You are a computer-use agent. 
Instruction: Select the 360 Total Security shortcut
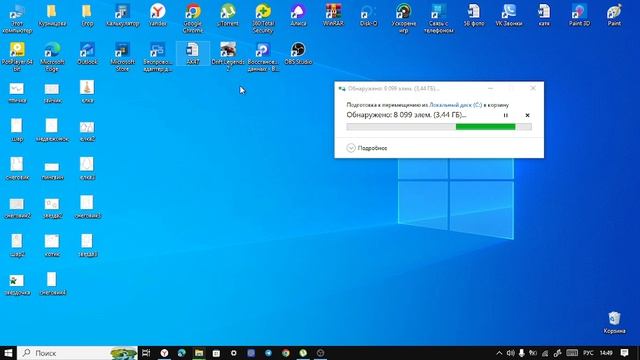click(263, 18)
